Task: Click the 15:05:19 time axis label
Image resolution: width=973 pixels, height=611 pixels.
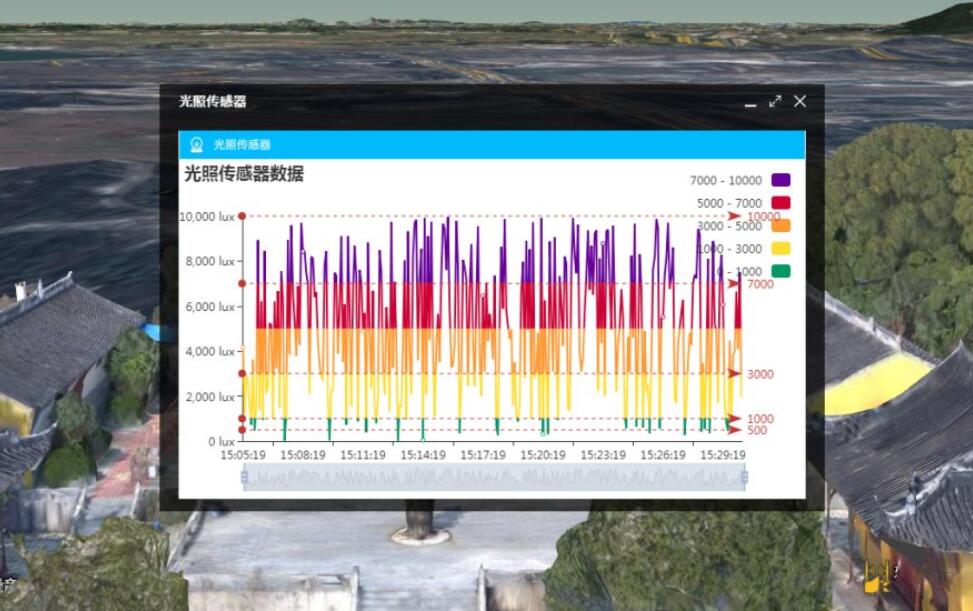Action: tap(243, 455)
